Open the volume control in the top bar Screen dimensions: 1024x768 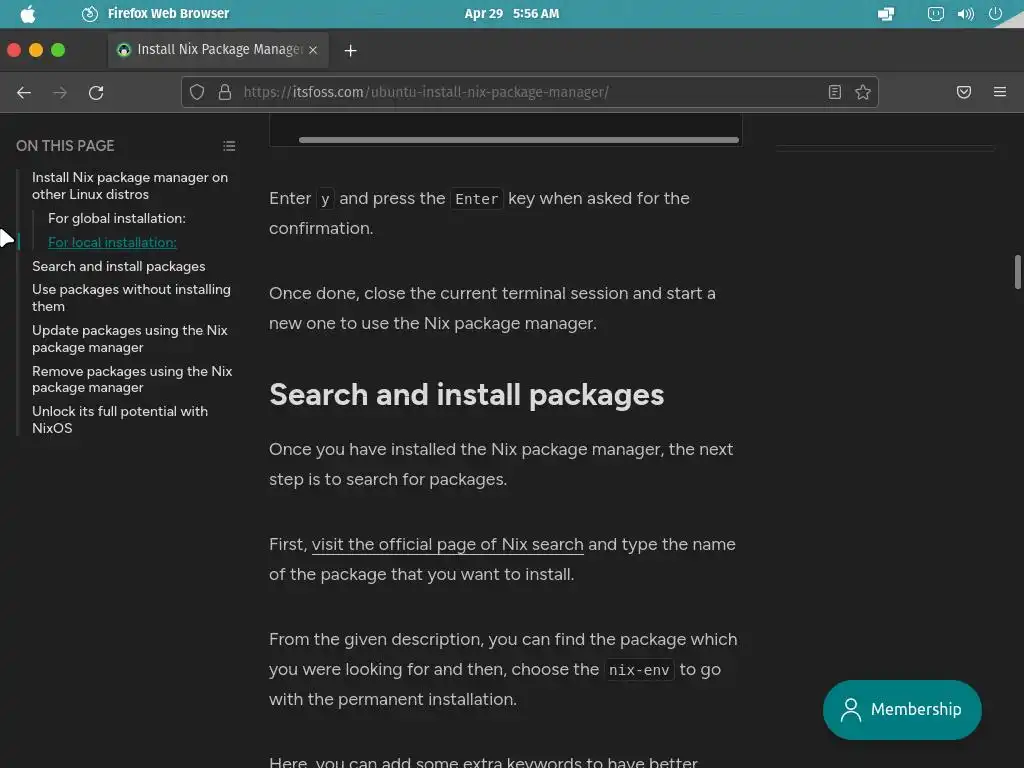[966, 14]
